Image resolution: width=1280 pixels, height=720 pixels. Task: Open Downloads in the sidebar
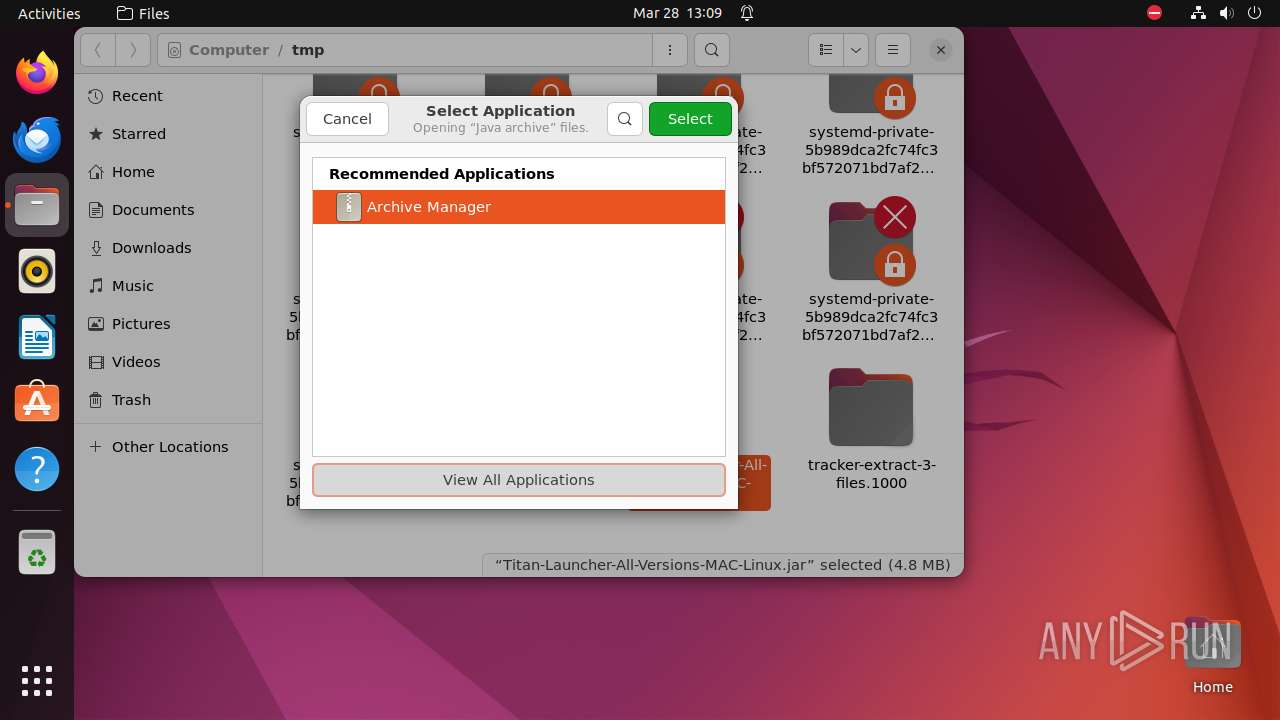(x=168, y=248)
